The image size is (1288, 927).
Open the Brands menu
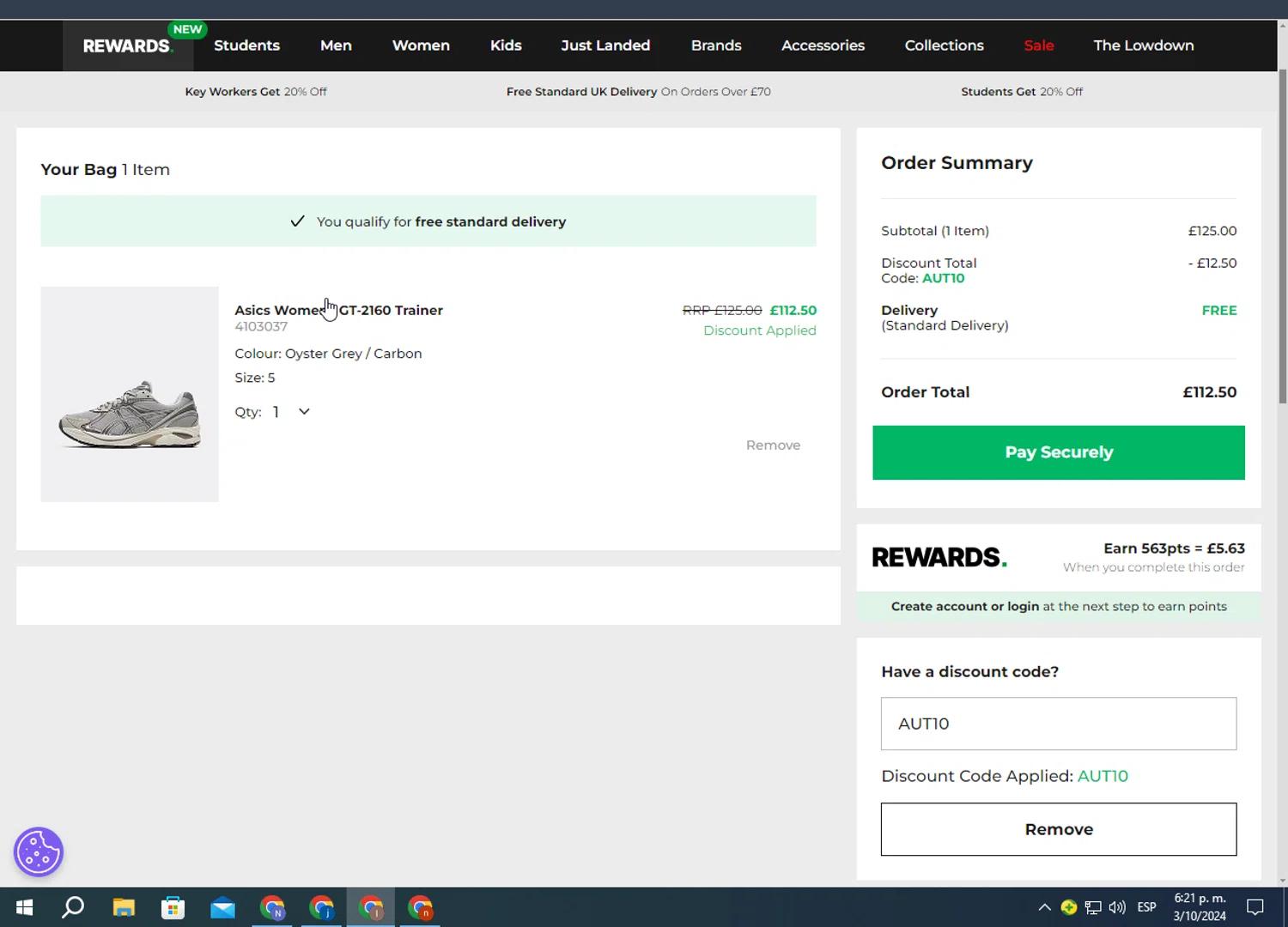point(716,45)
